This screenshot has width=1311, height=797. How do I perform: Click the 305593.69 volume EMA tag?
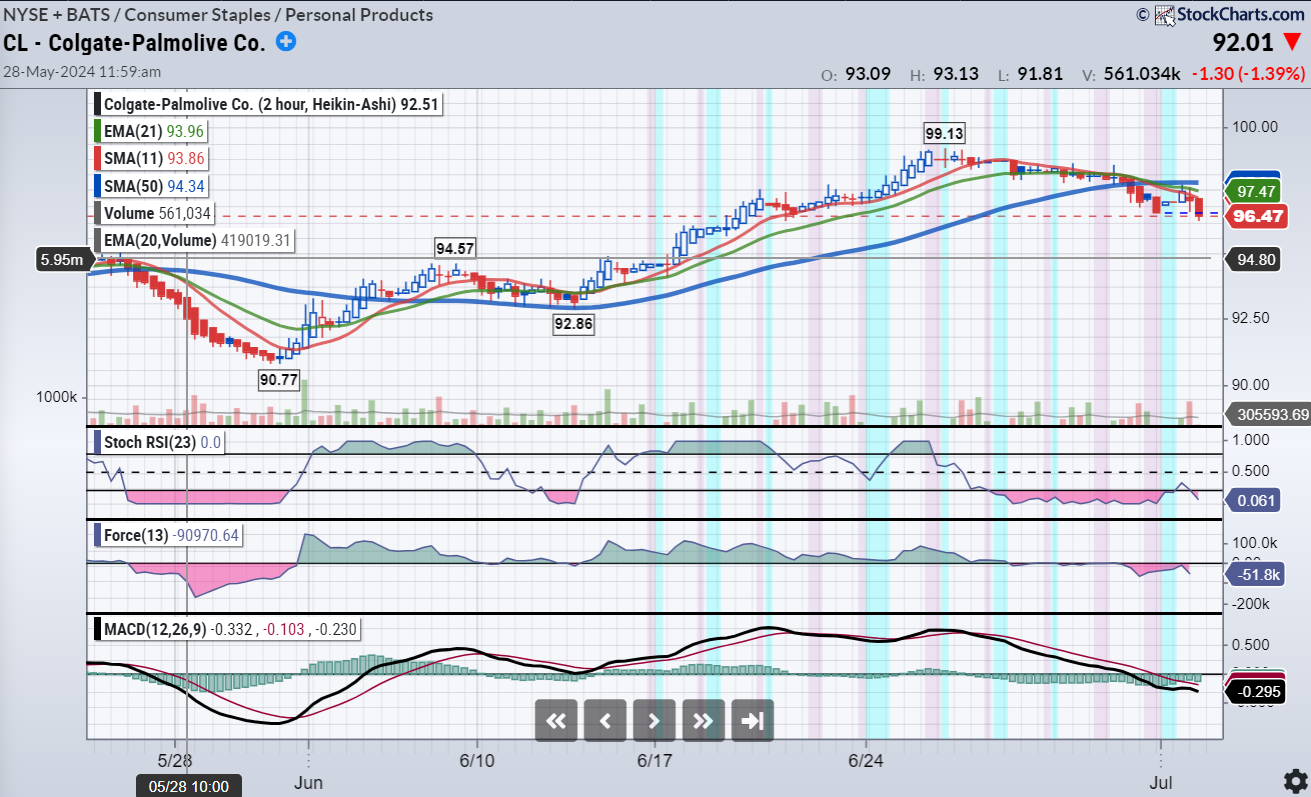[x=1268, y=415]
